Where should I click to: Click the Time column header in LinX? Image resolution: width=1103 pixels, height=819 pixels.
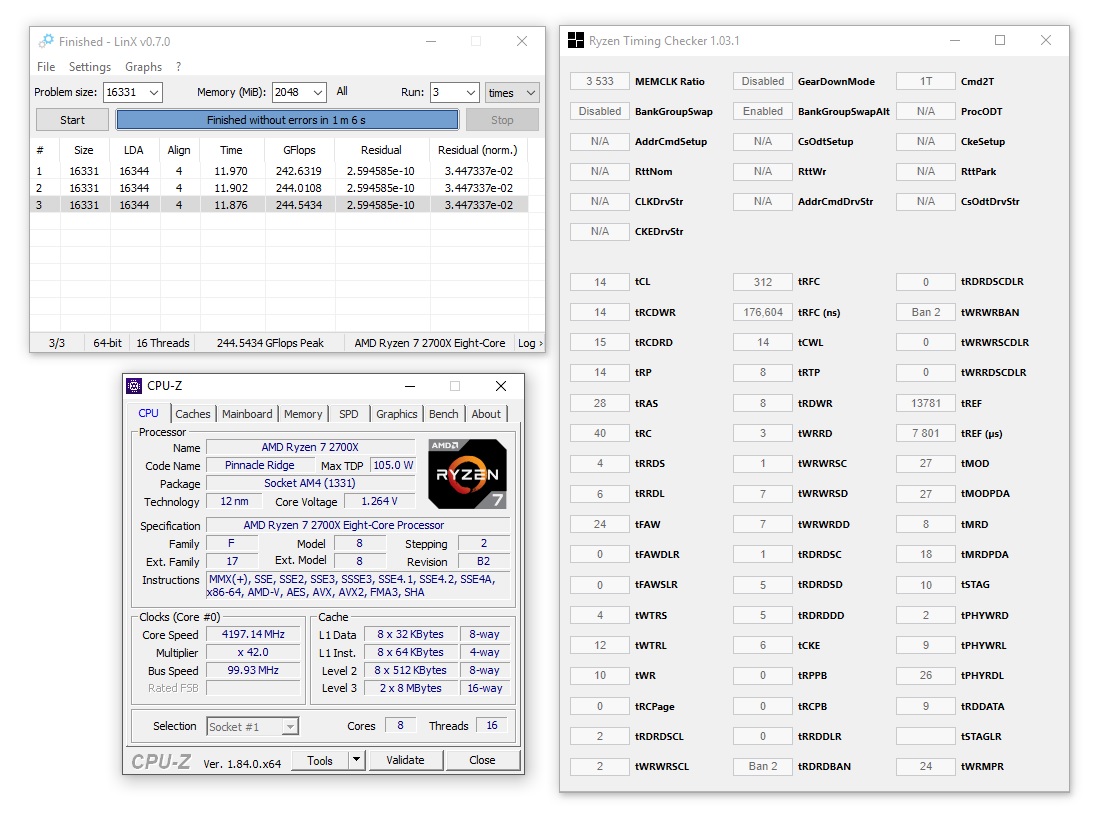pos(231,150)
